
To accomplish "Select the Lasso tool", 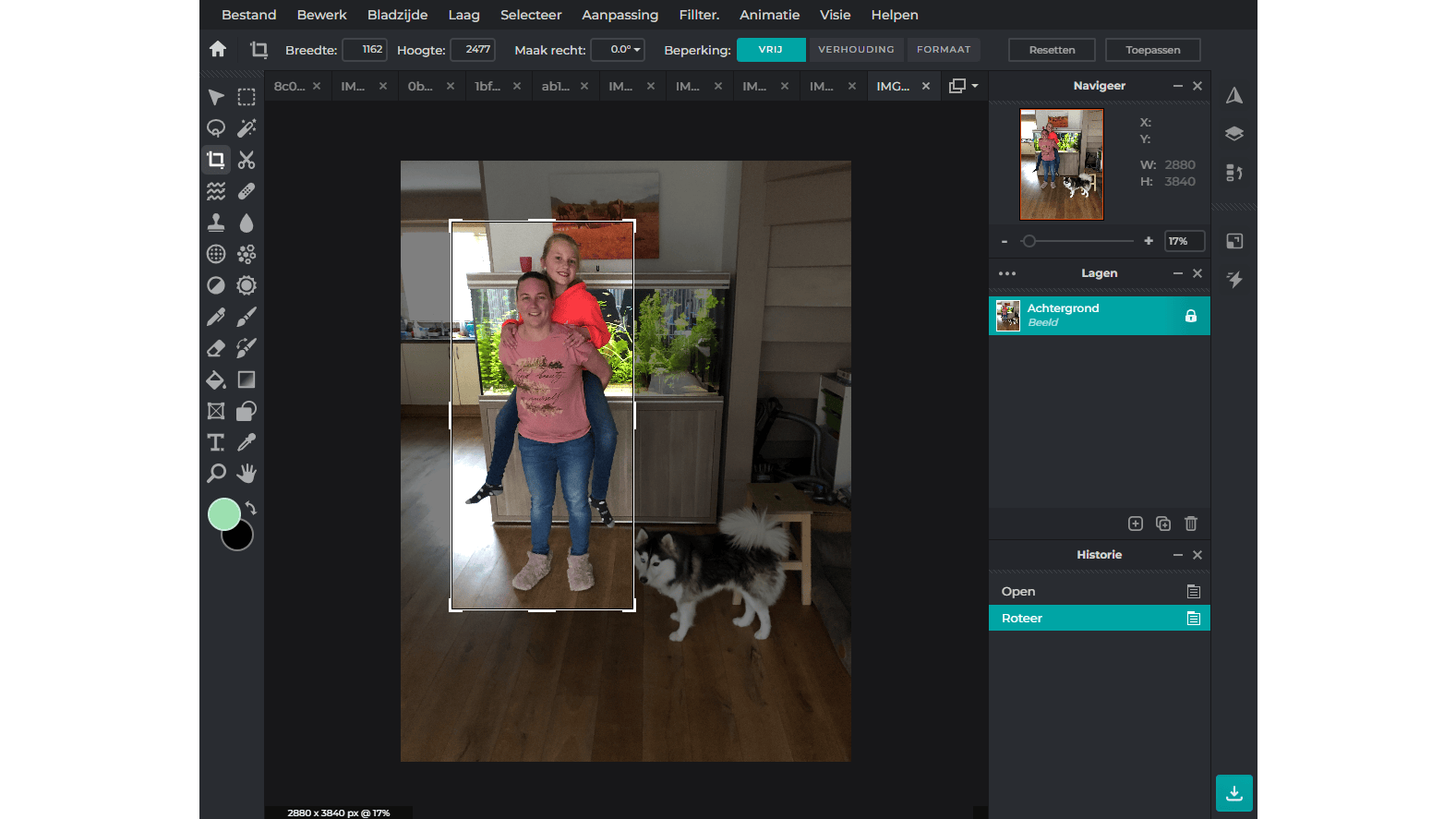I will (216, 128).
